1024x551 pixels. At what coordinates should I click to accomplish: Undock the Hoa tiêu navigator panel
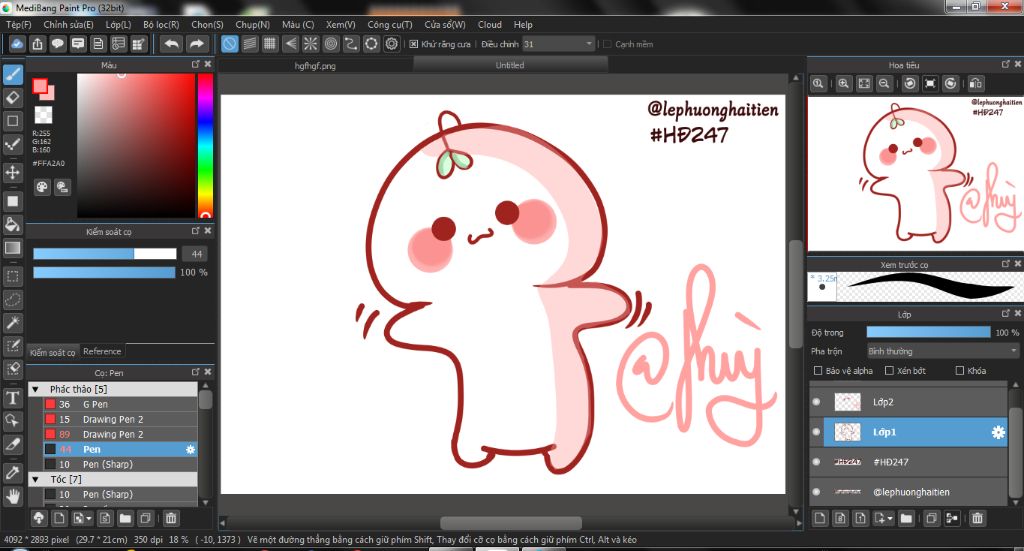pos(1005,65)
